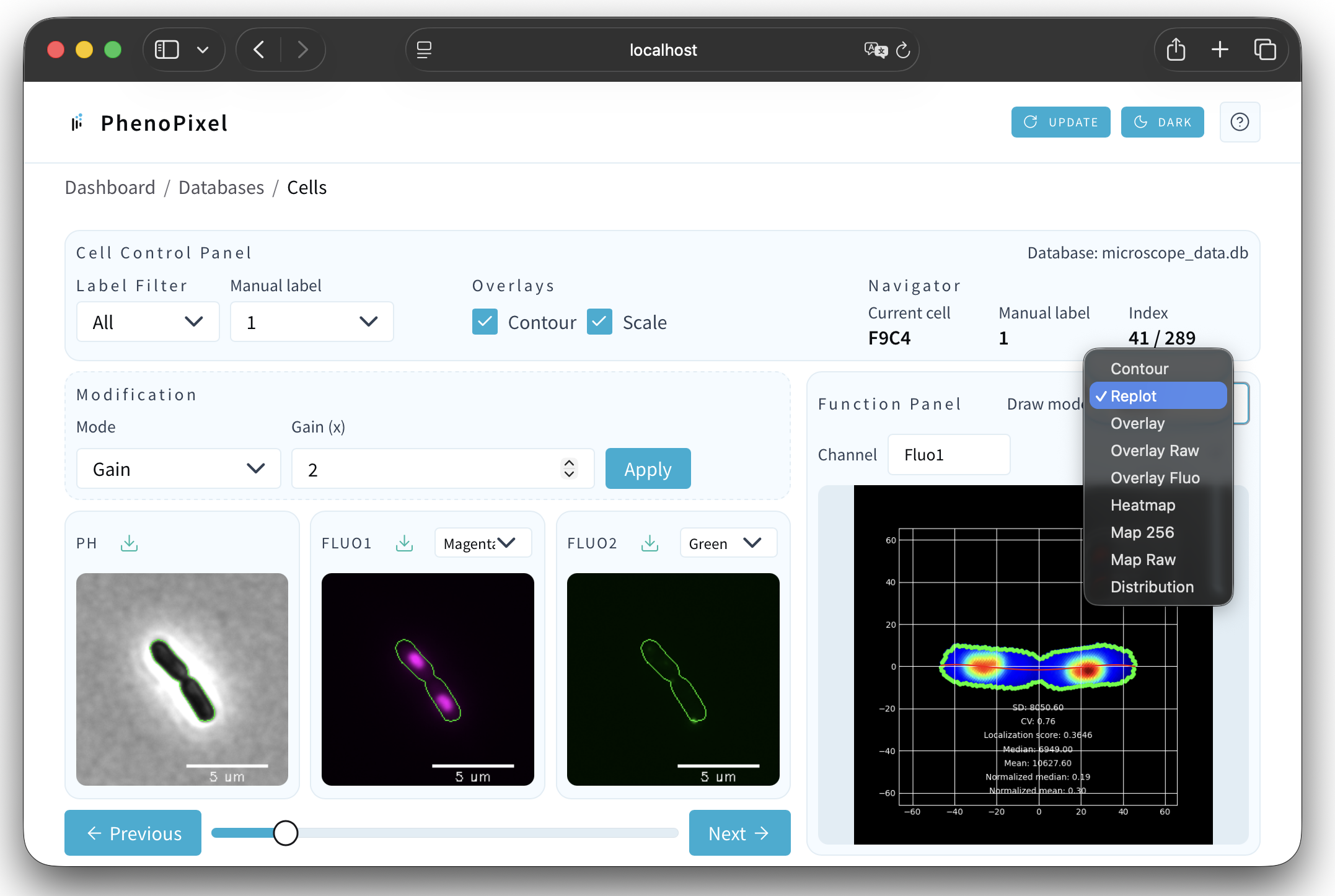
Task: Click the translate icon in address bar
Action: coord(876,50)
